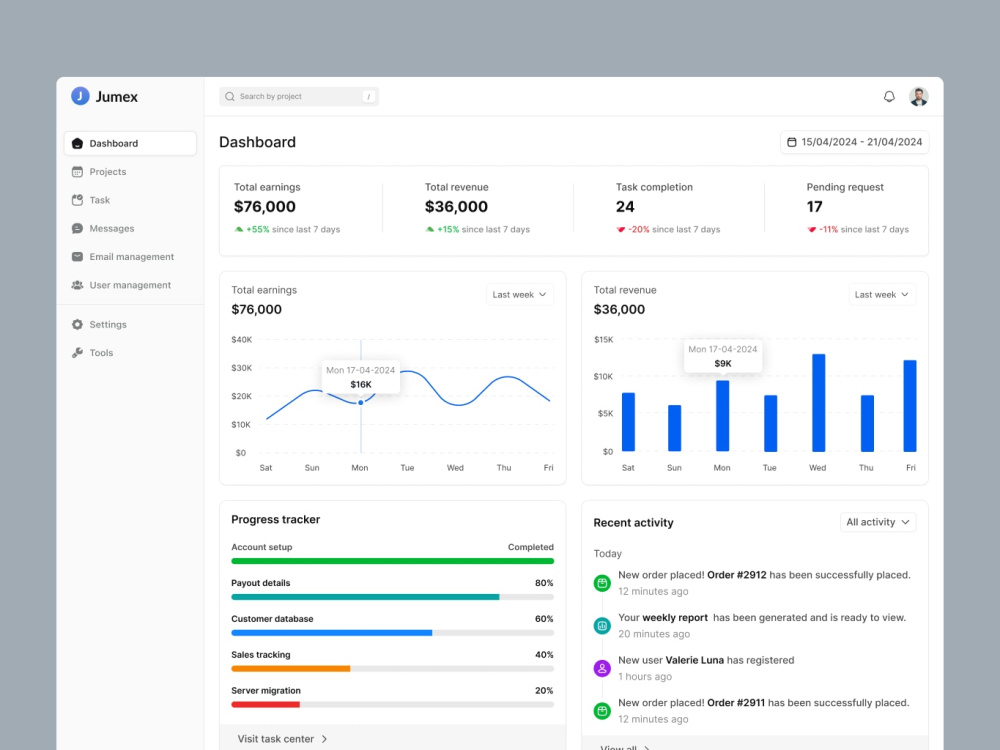This screenshot has height=750, width=1000.
Task: Click purple user icon for Valerie Luna
Action: click(x=602, y=668)
